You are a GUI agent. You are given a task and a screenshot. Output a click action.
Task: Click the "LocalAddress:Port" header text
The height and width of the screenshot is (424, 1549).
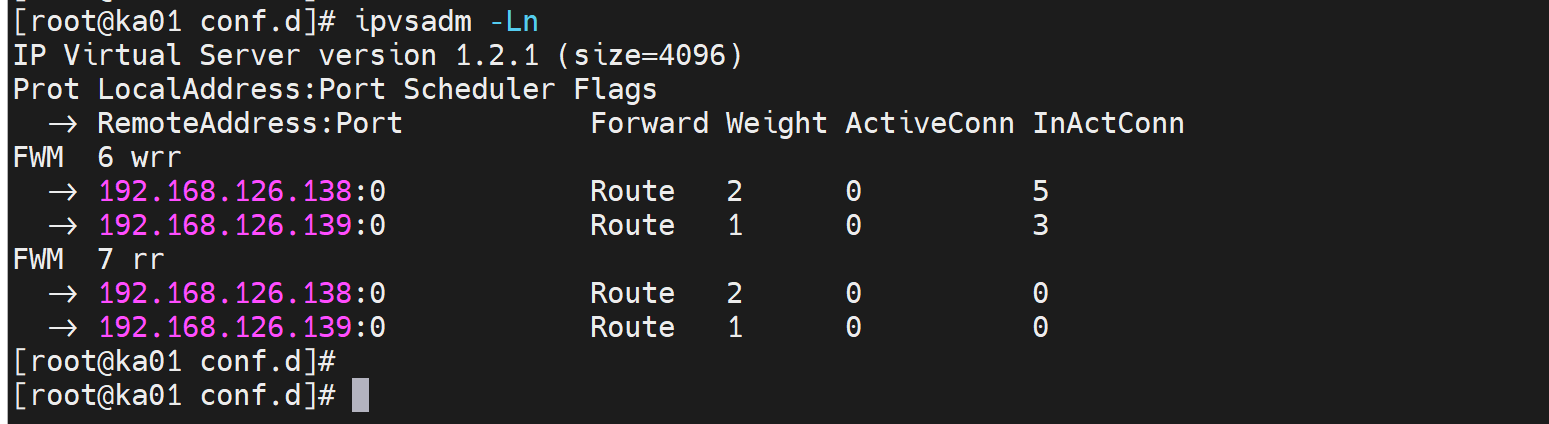pos(241,89)
